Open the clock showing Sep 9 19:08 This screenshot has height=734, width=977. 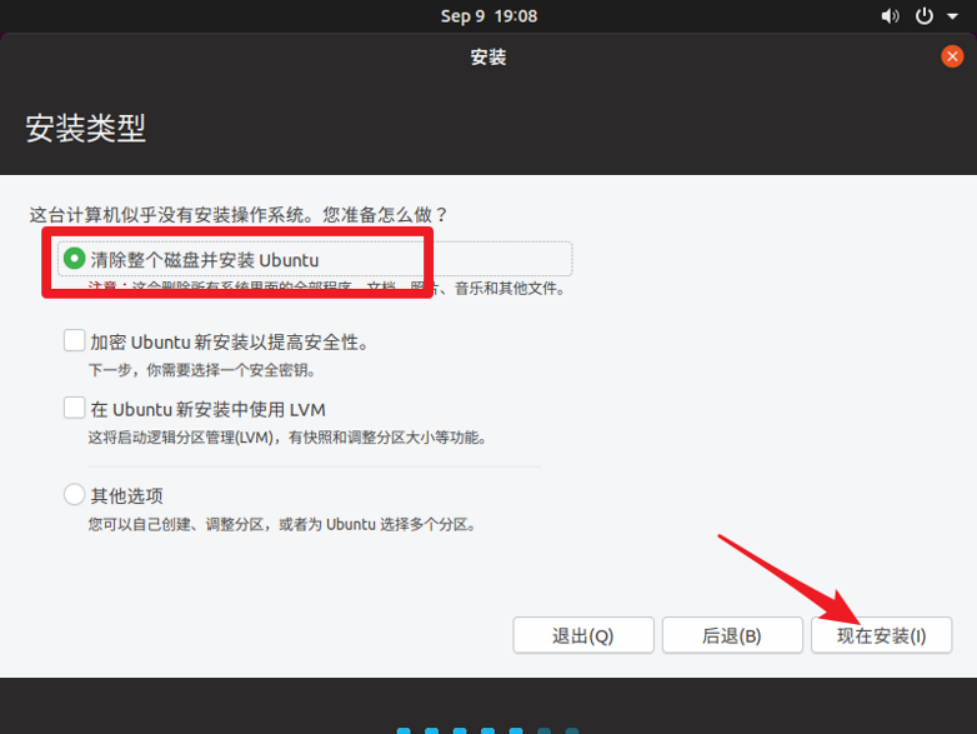pyautogui.click(x=488, y=16)
